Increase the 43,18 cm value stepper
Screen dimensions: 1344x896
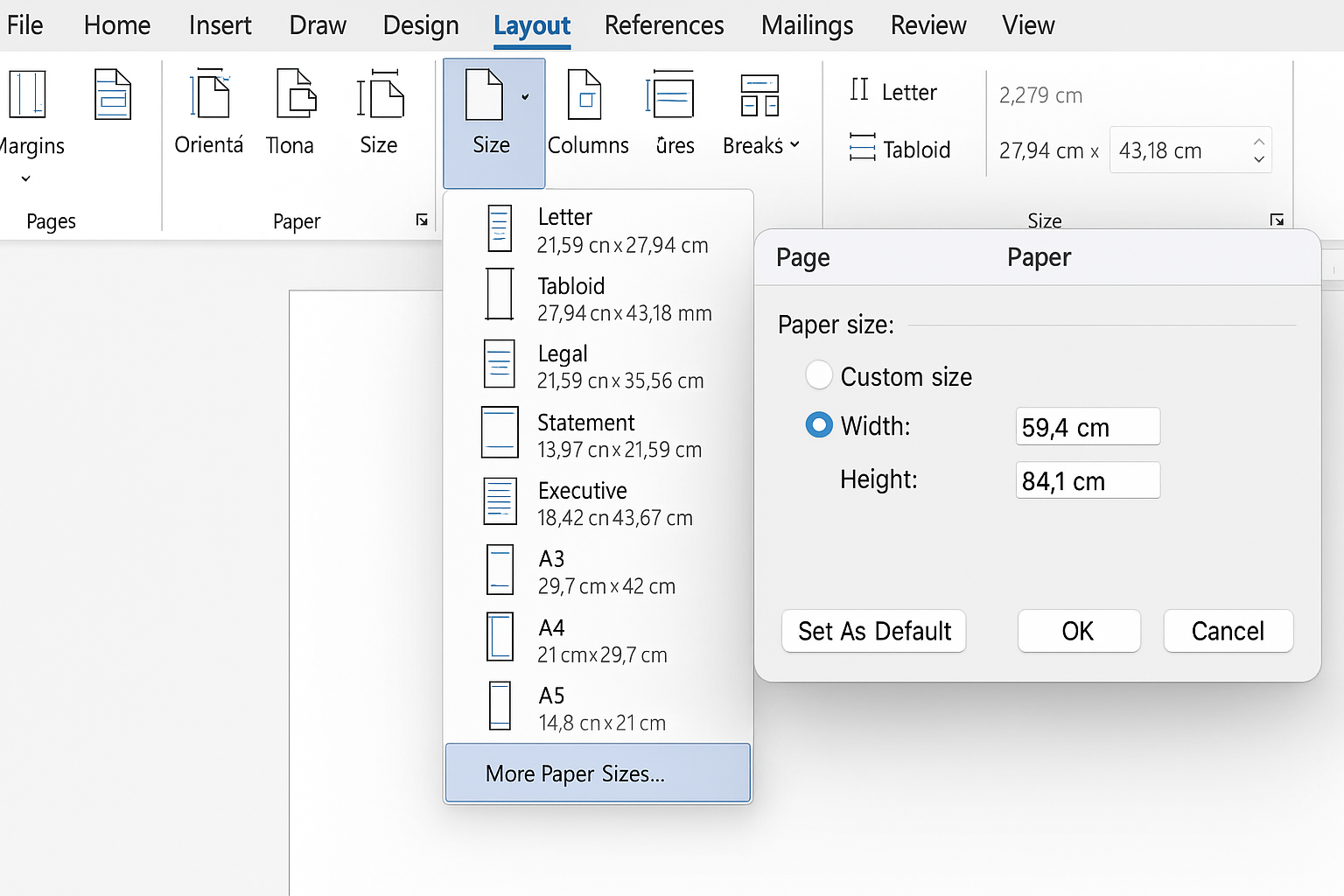pyautogui.click(x=1258, y=141)
